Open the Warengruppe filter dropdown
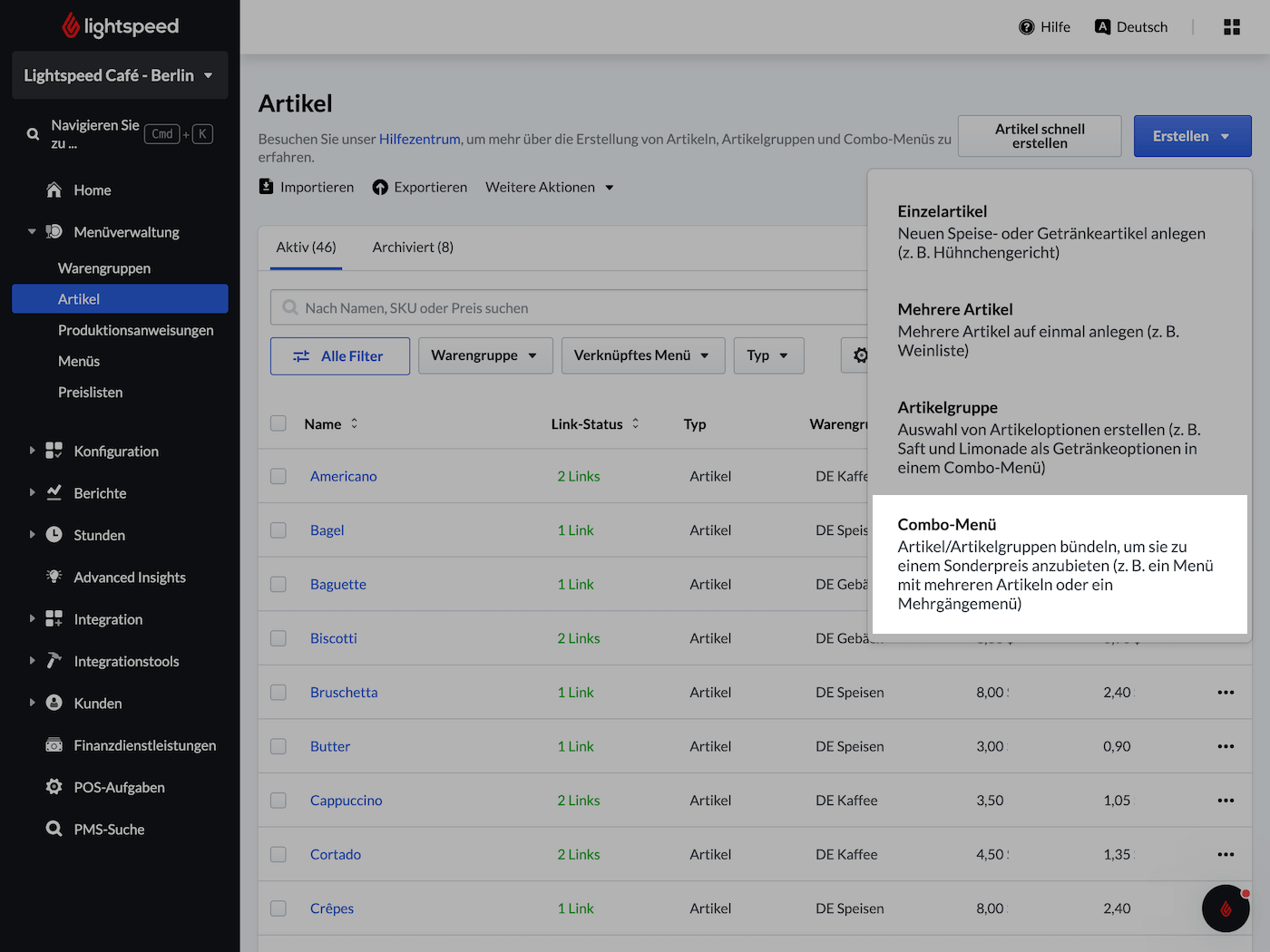 point(484,355)
